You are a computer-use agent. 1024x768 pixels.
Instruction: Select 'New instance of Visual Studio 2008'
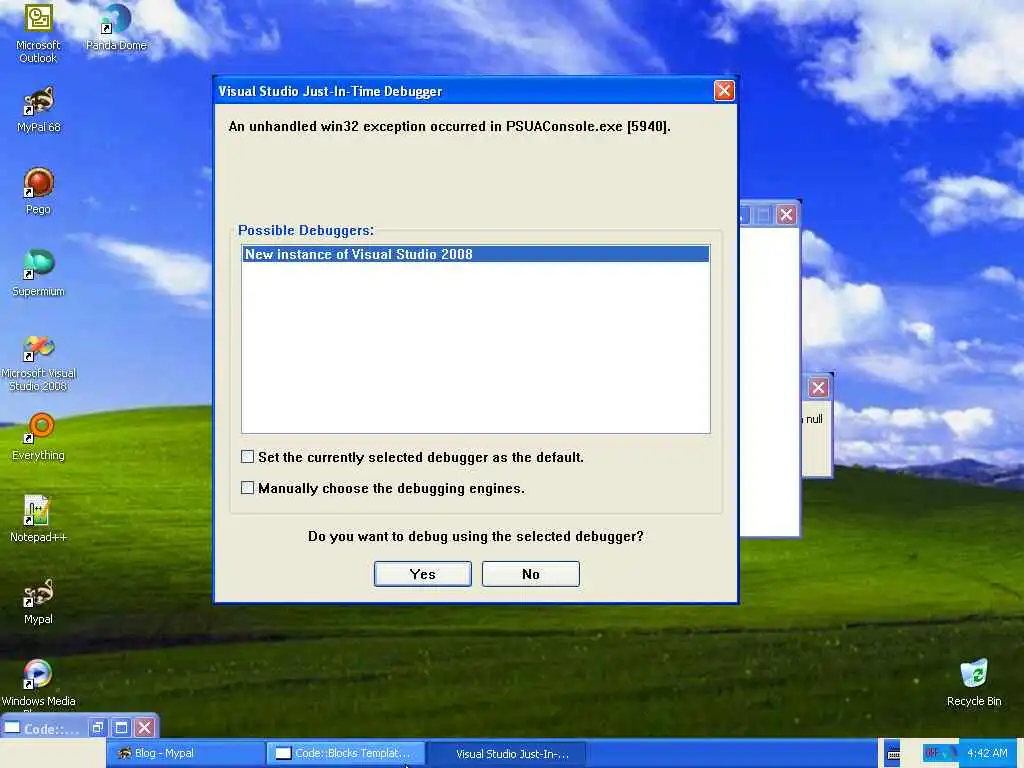point(475,254)
